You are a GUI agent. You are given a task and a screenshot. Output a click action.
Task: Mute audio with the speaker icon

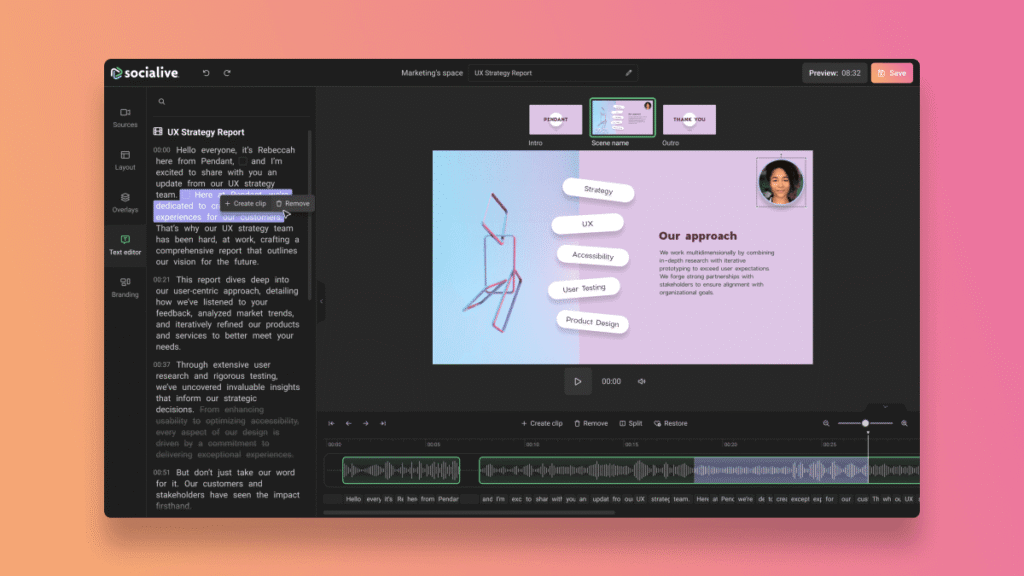(642, 381)
